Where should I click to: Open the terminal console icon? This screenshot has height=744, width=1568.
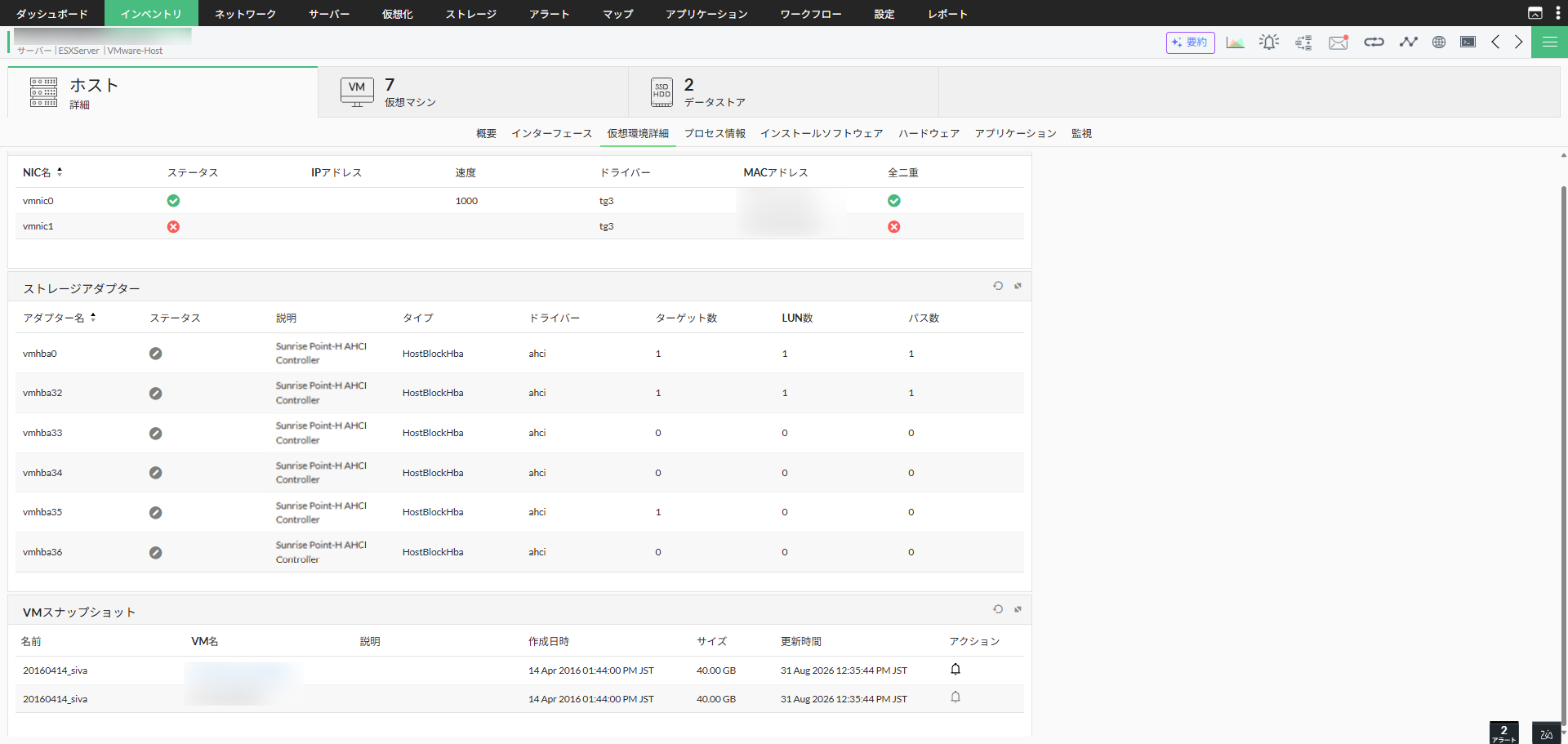(1468, 42)
